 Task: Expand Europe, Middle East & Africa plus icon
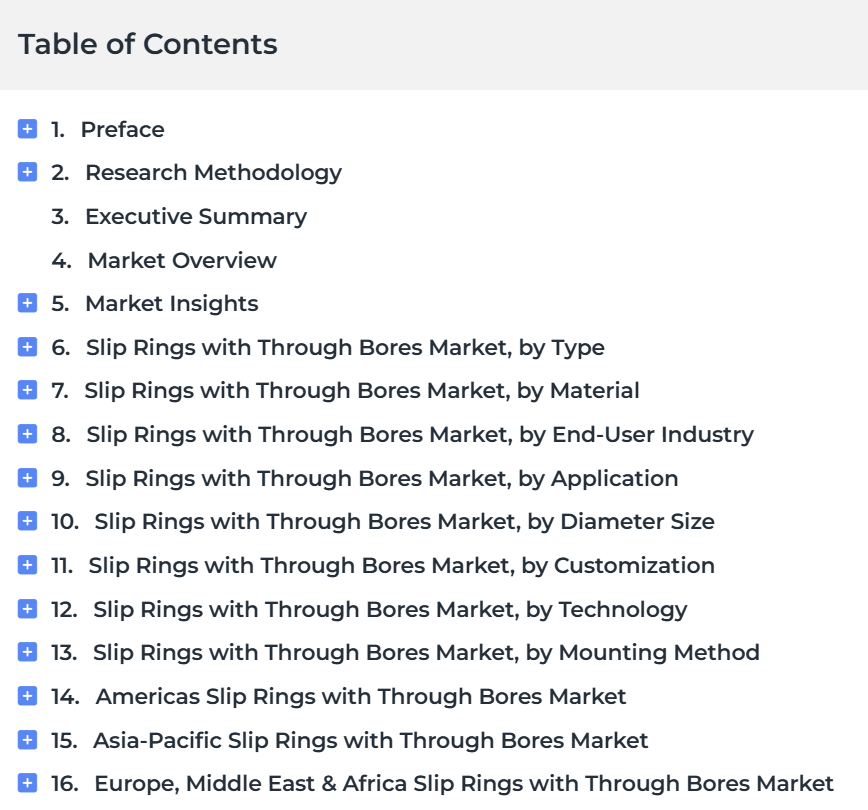click(x=27, y=783)
